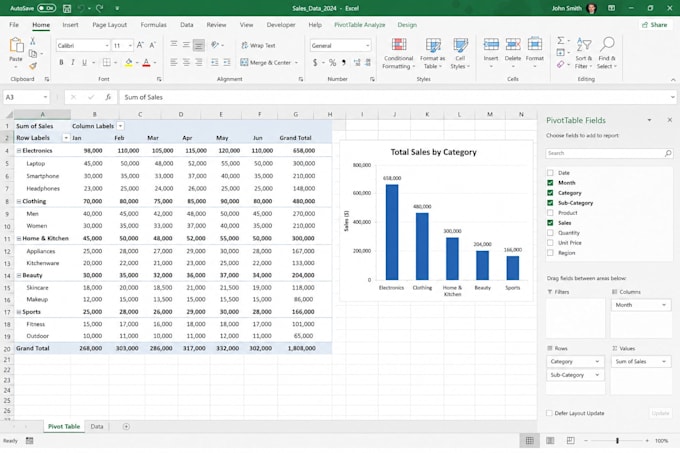The image size is (680, 453).
Task: Apply Bold formatting
Action: coord(61,62)
